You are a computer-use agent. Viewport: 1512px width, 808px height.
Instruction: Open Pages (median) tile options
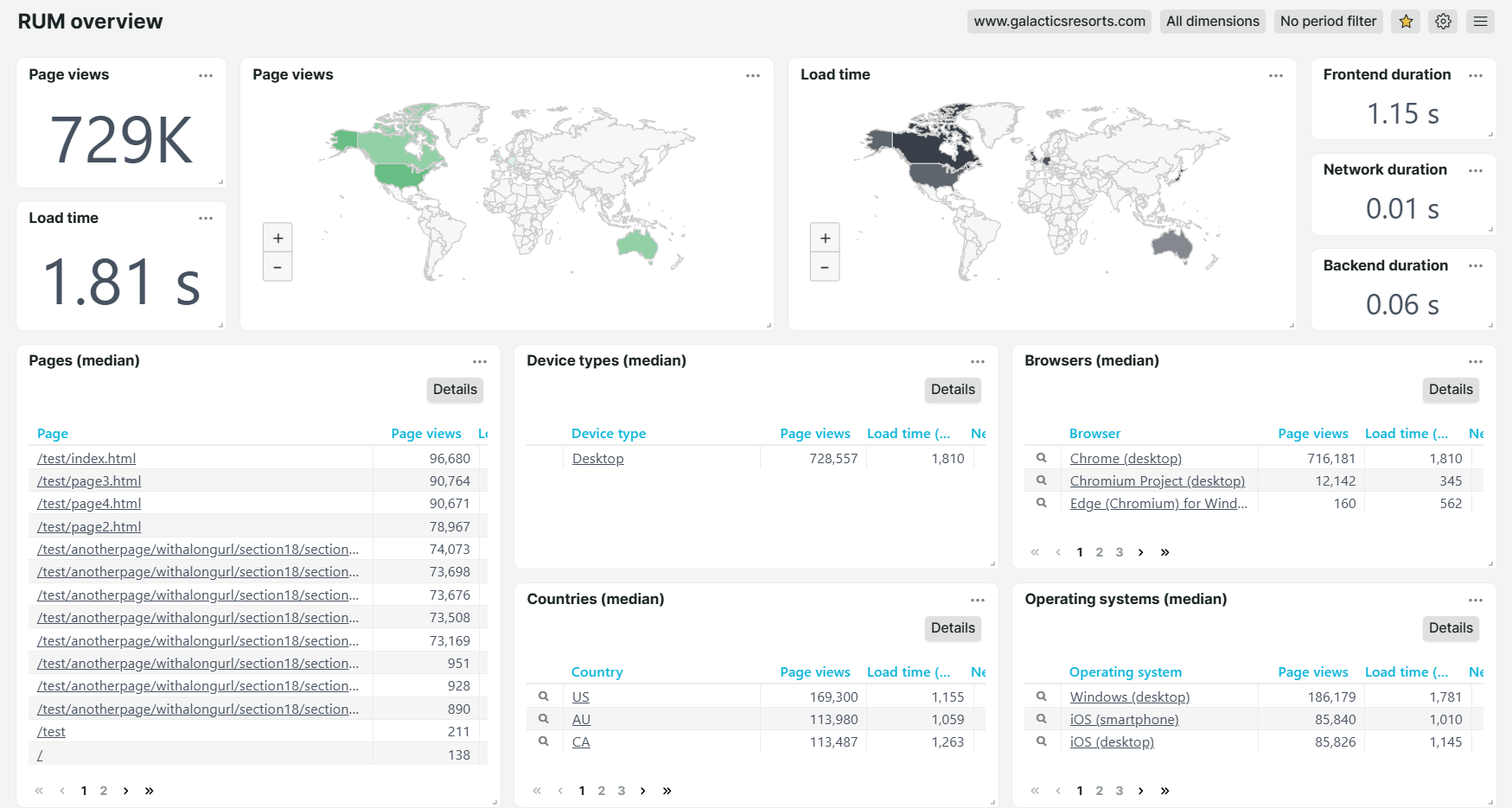pos(480,361)
